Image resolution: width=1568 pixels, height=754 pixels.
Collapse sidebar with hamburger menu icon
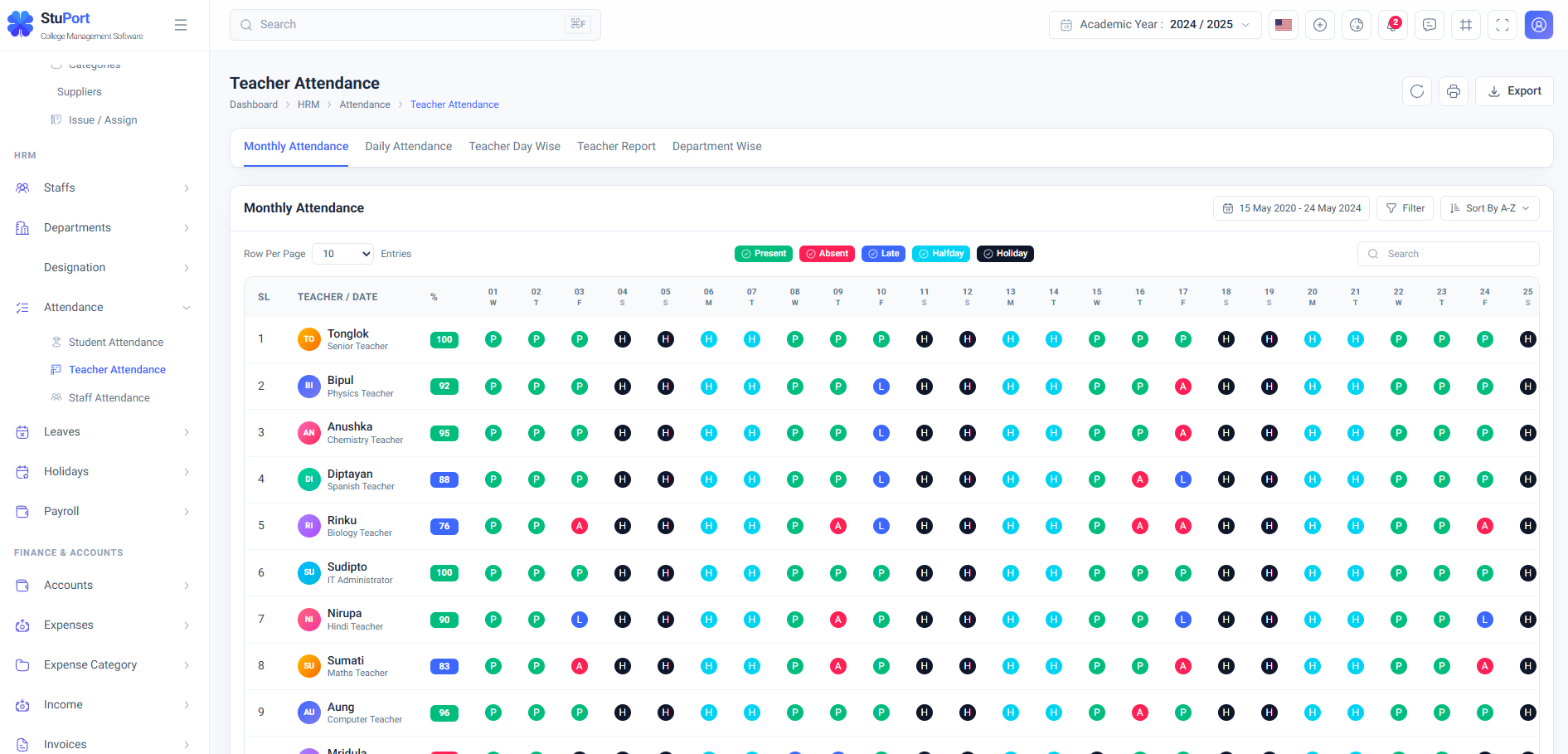tap(181, 25)
